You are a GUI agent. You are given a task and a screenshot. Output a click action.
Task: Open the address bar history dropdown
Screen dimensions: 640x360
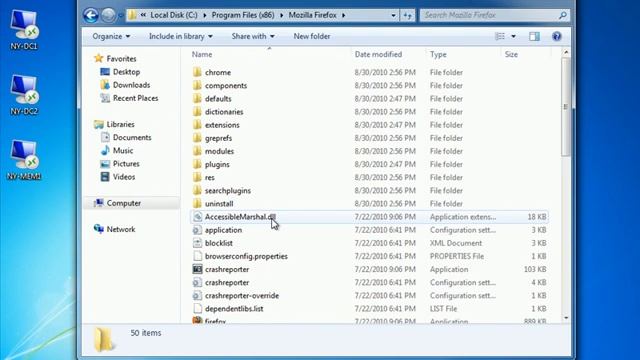(393, 16)
